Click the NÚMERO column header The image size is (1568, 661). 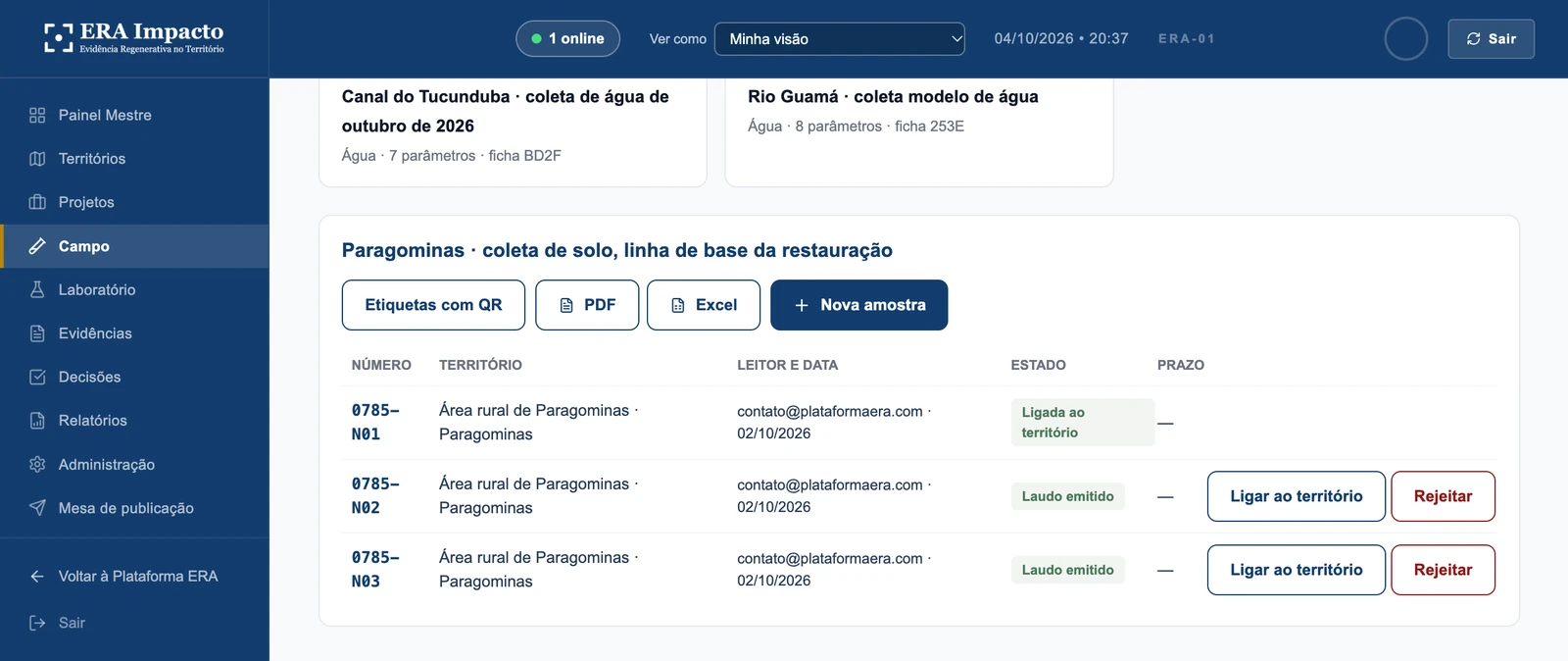[381, 365]
